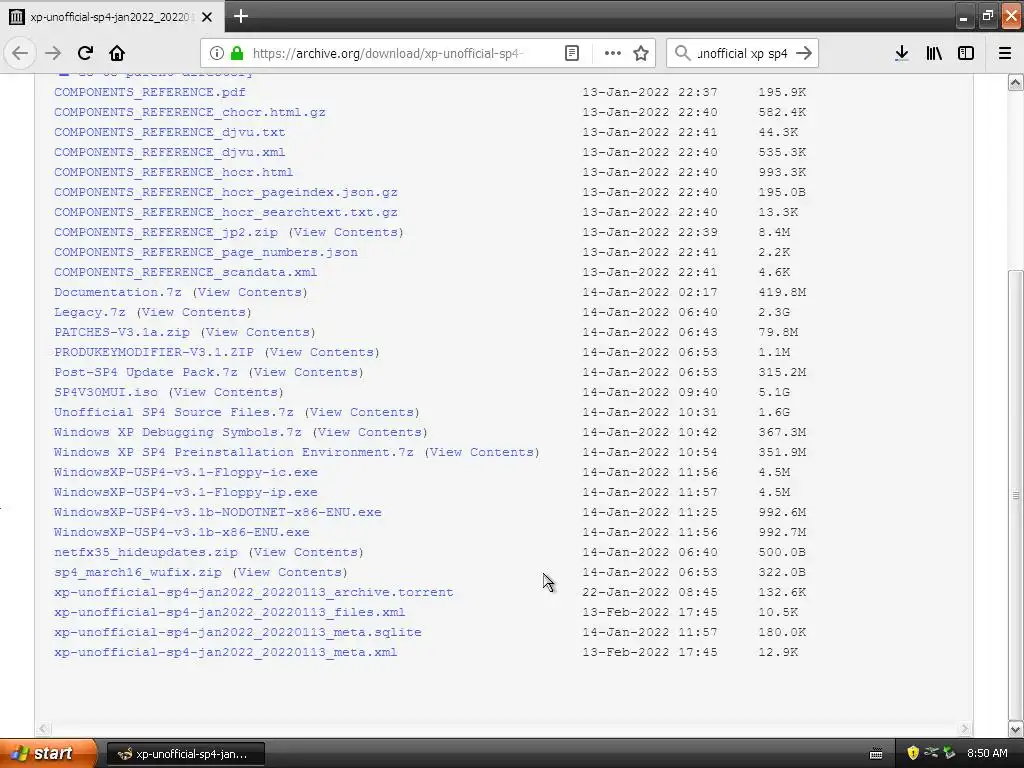Download PRODUKEYMODIFIER-V3.1.ZIP

coord(153,352)
